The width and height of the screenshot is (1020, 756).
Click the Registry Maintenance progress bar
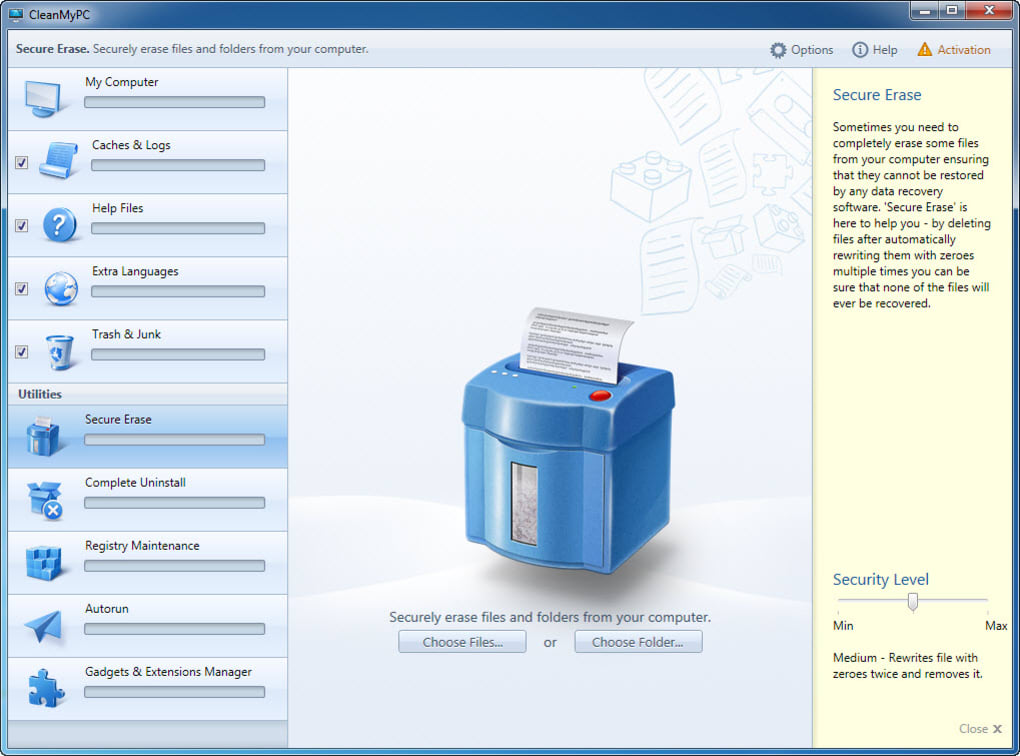[174, 566]
